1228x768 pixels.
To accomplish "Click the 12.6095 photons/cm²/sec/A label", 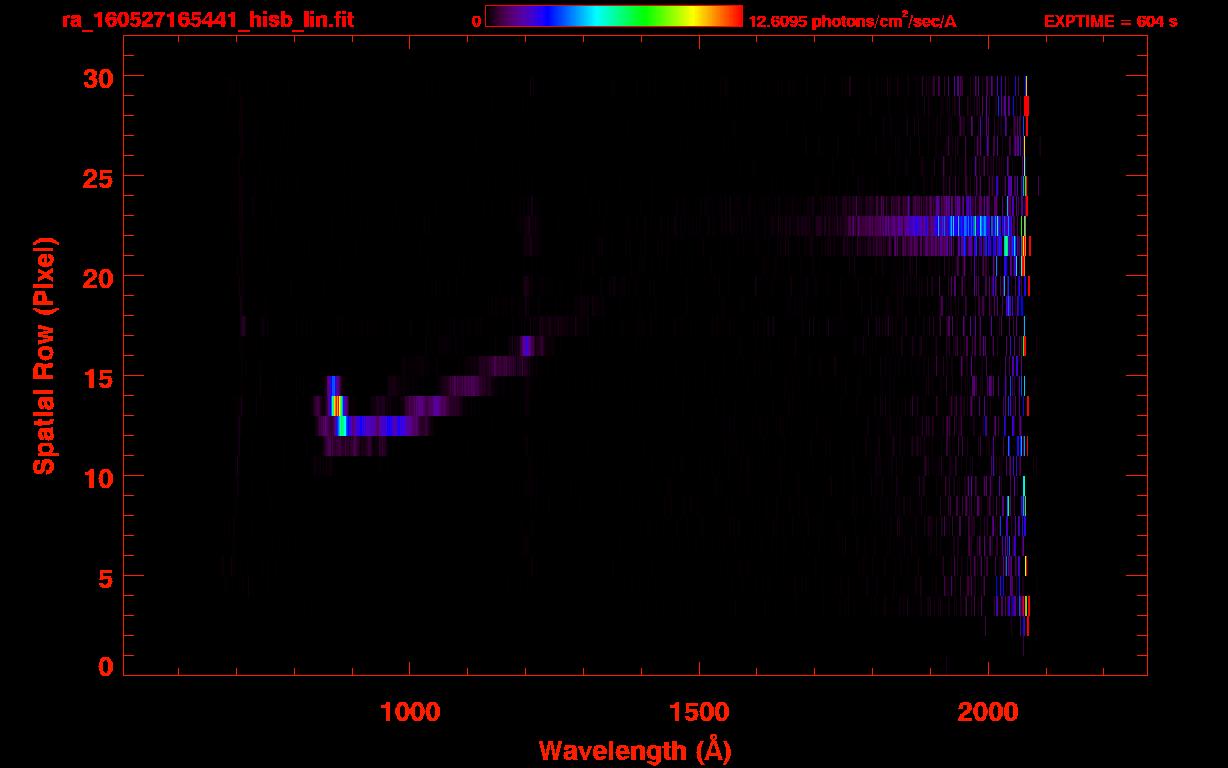I will (852, 21).
